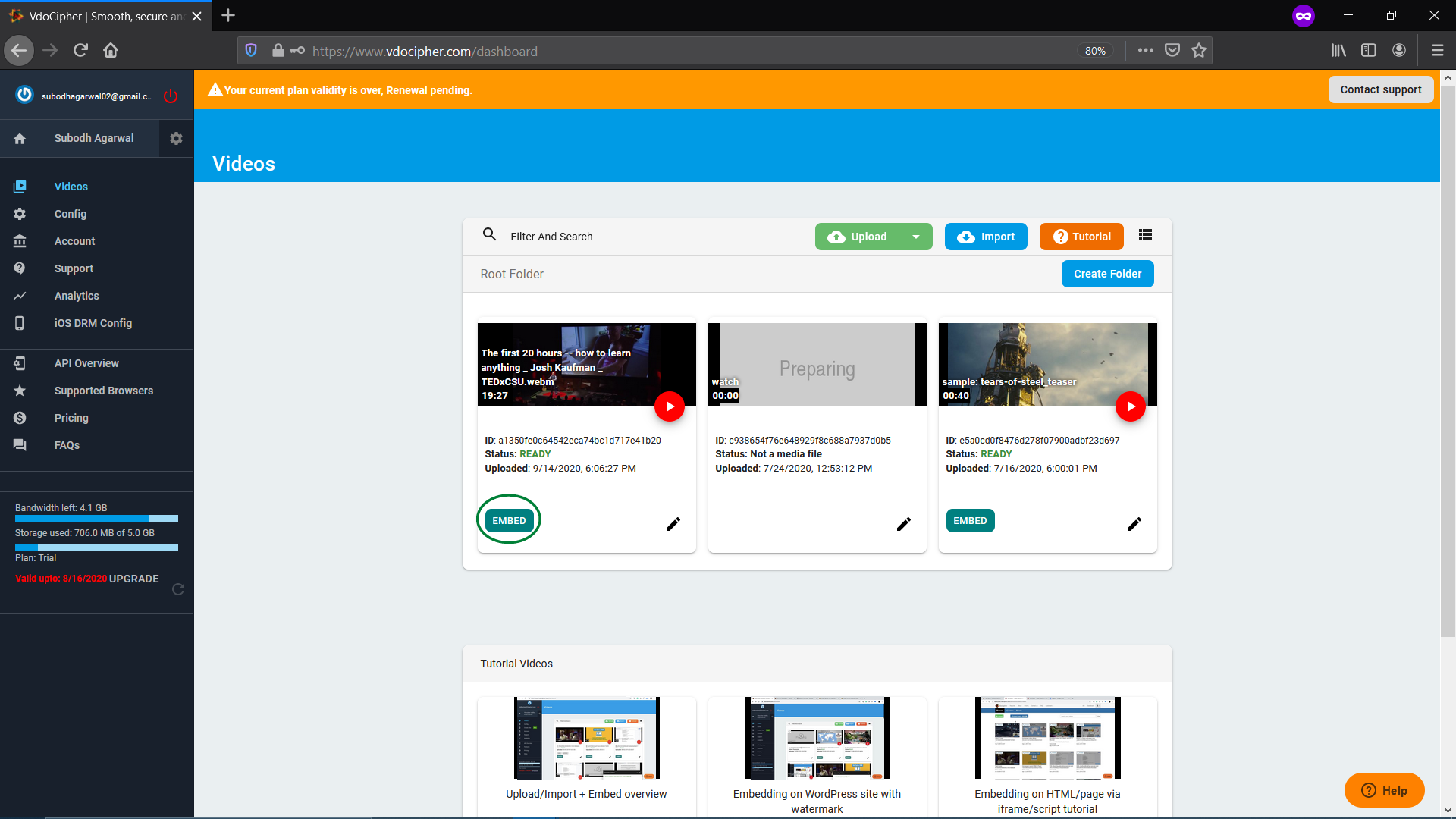Click the Filter And Search field
The width and height of the screenshot is (1456, 819).
(652, 237)
